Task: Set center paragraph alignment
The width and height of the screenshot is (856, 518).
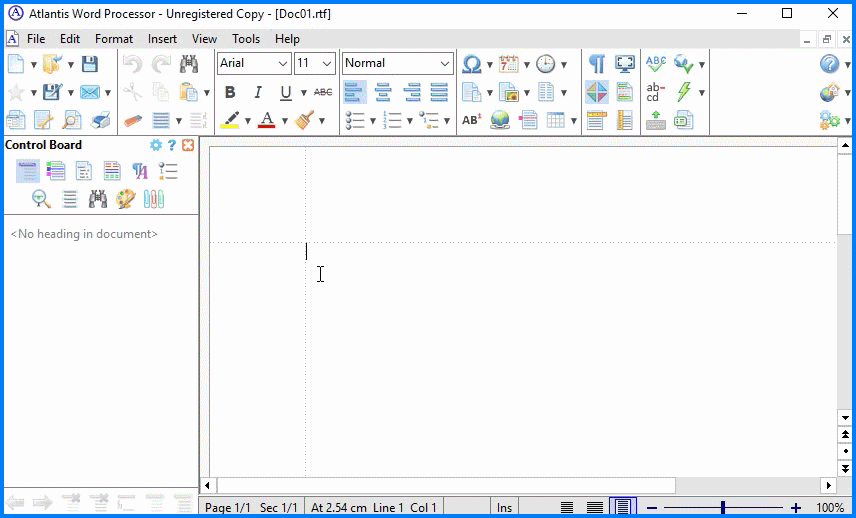Action: pyautogui.click(x=383, y=92)
